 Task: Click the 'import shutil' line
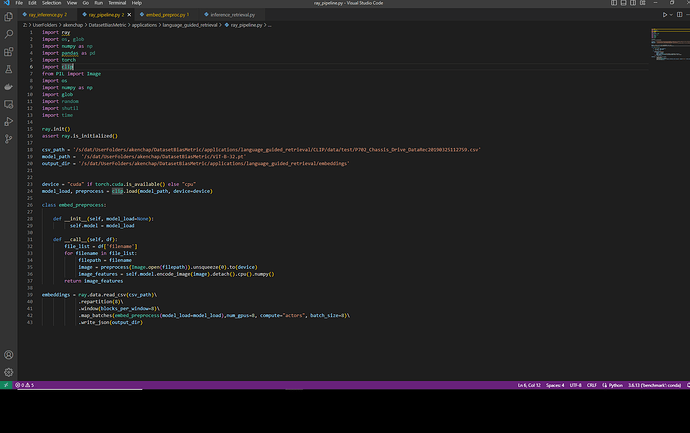pyautogui.click(x=60, y=108)
